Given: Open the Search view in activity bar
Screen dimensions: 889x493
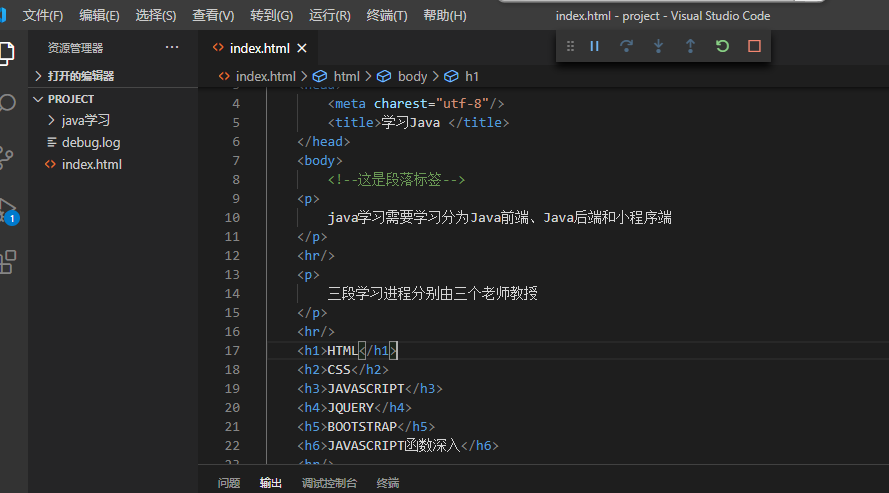Looking at the screenshot, I should click(x=7, y=103).
